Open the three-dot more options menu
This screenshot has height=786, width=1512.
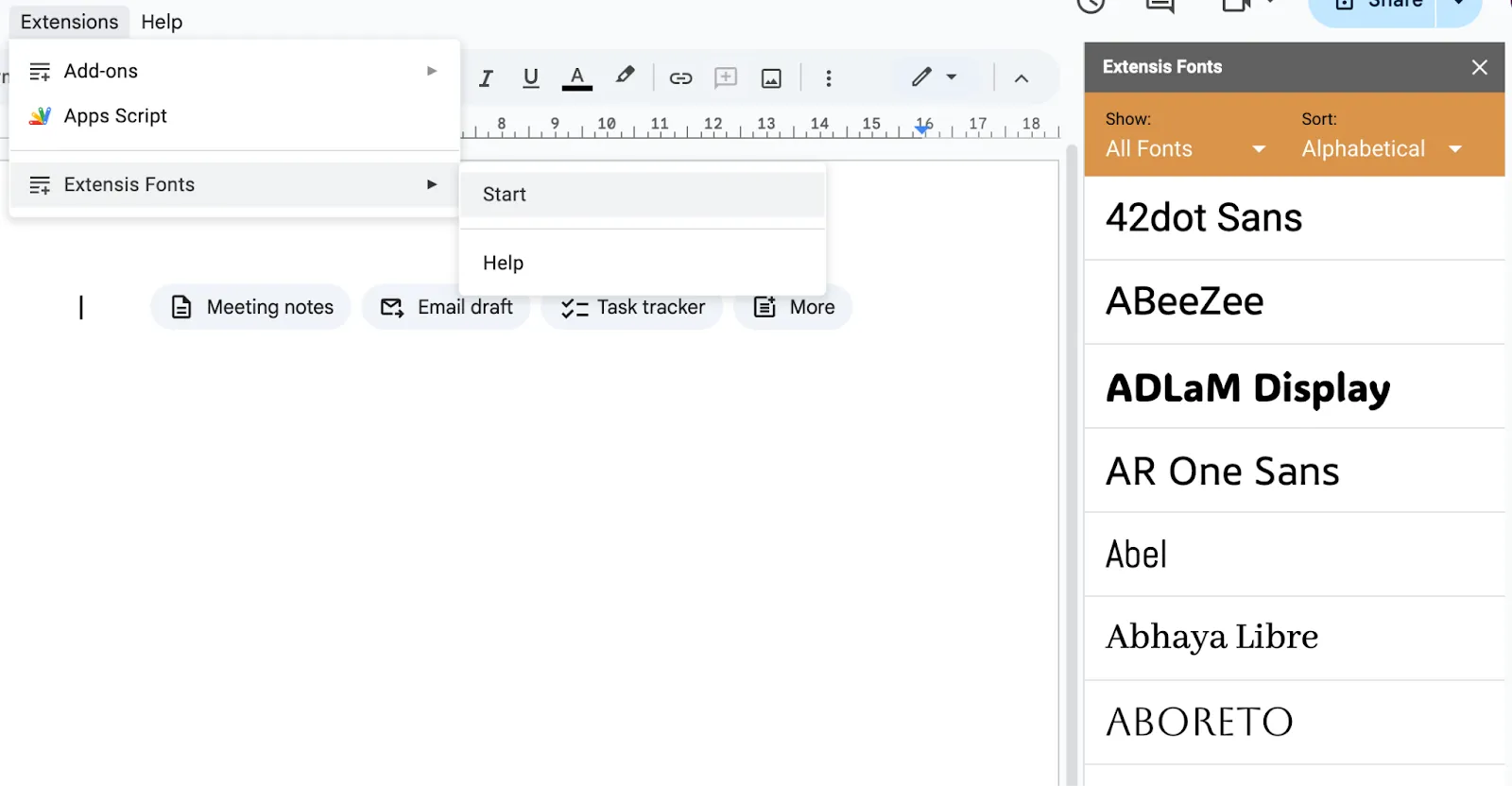point(829,78)
